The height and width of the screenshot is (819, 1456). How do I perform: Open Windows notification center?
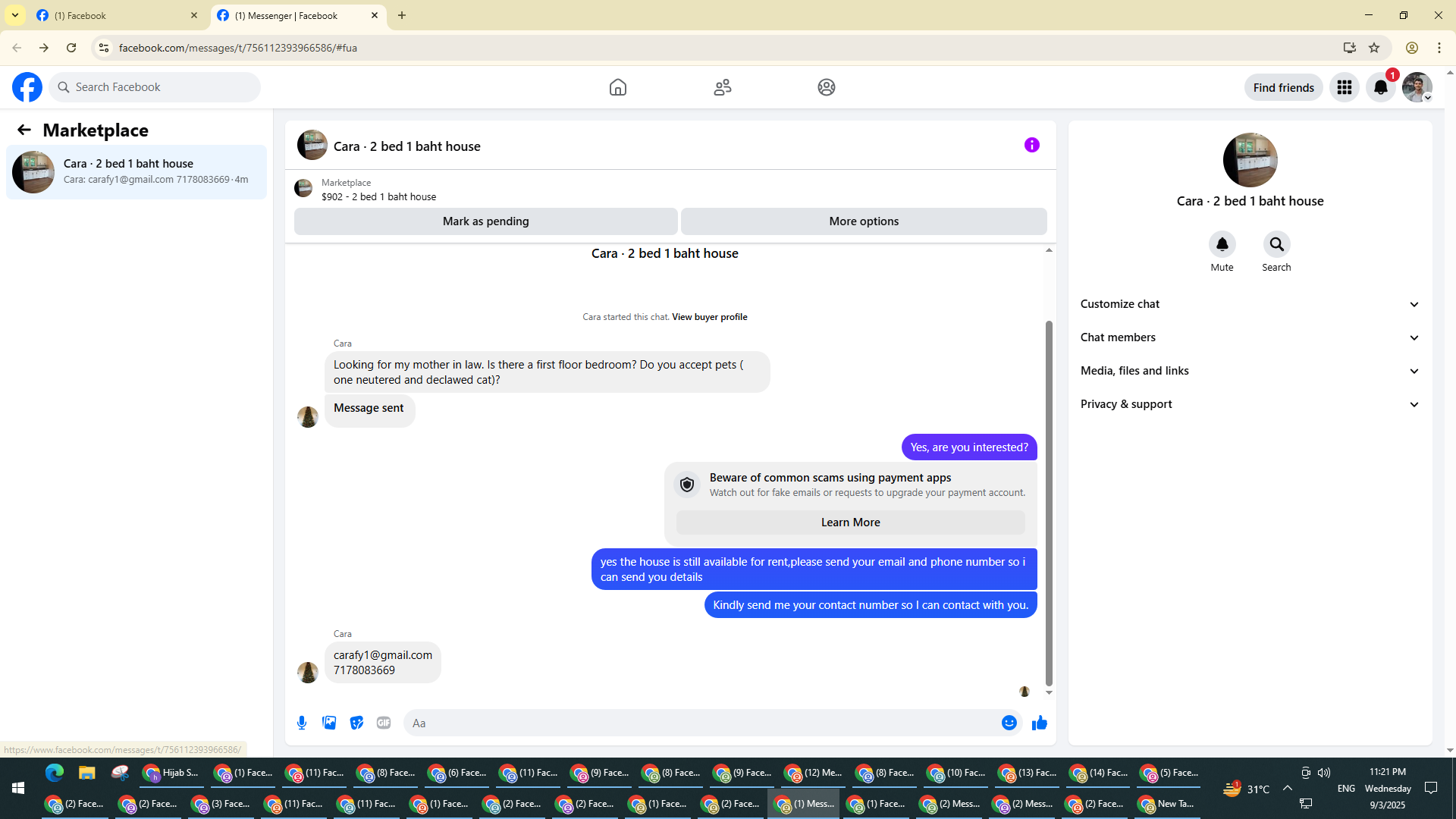coord(1431,788)
